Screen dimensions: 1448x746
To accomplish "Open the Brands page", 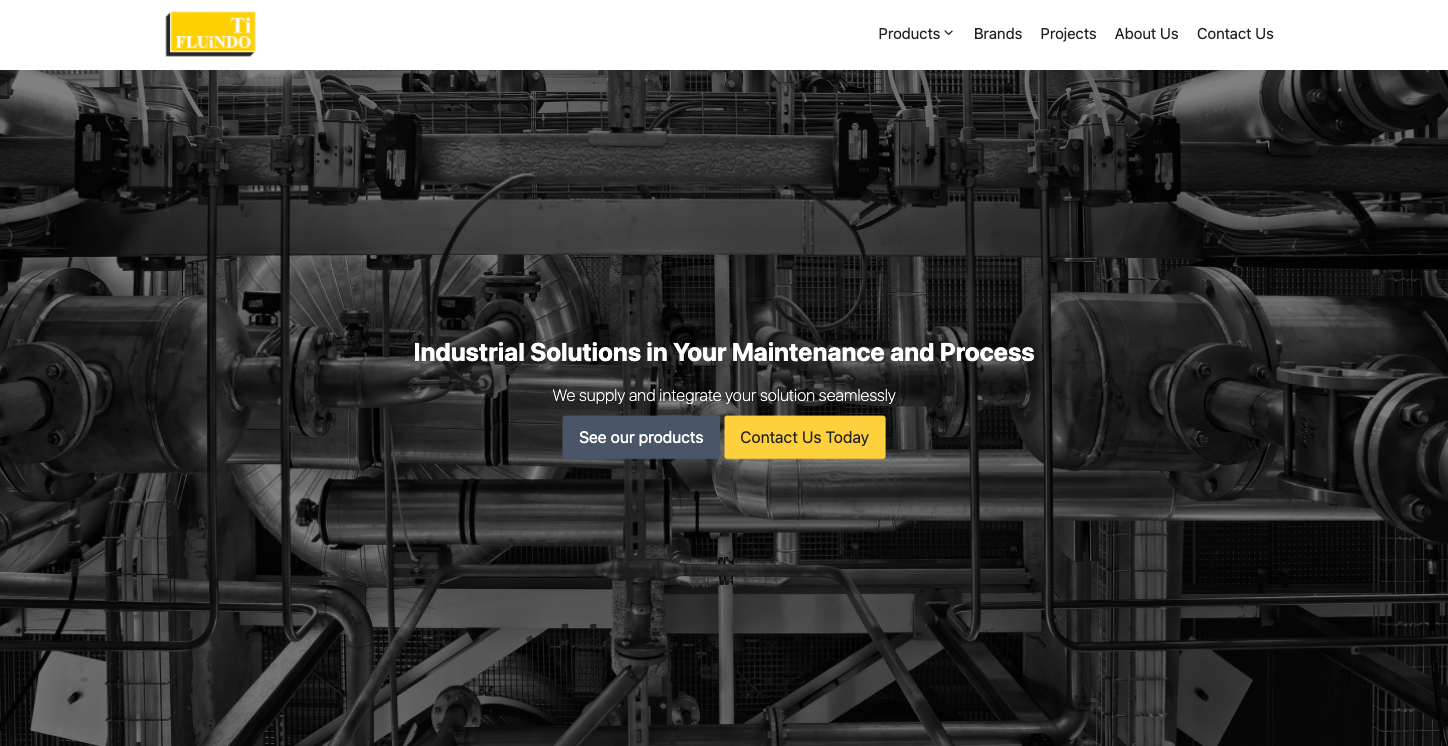I will point(998,34).
